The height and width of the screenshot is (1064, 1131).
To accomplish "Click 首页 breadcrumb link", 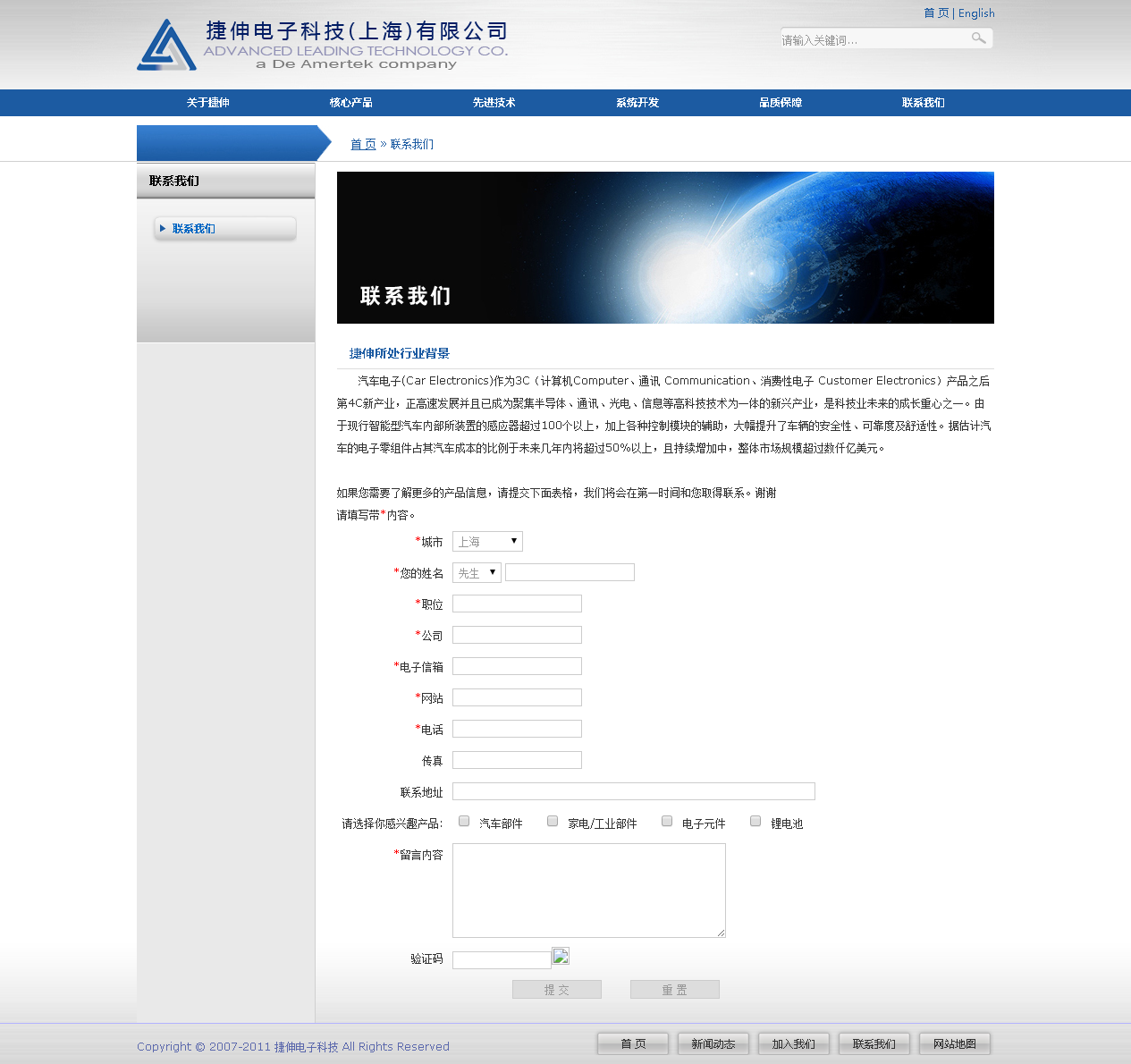I will click(363, 144).
